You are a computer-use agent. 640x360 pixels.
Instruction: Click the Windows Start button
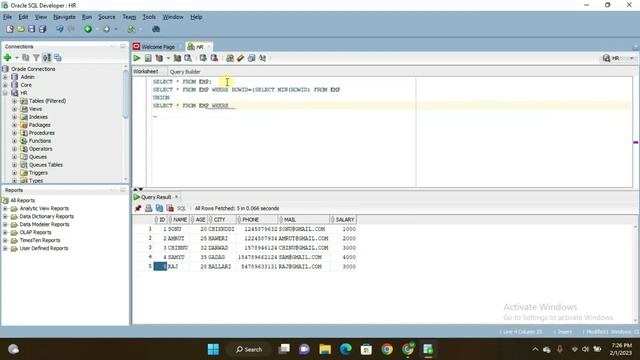tap(213, 349)
